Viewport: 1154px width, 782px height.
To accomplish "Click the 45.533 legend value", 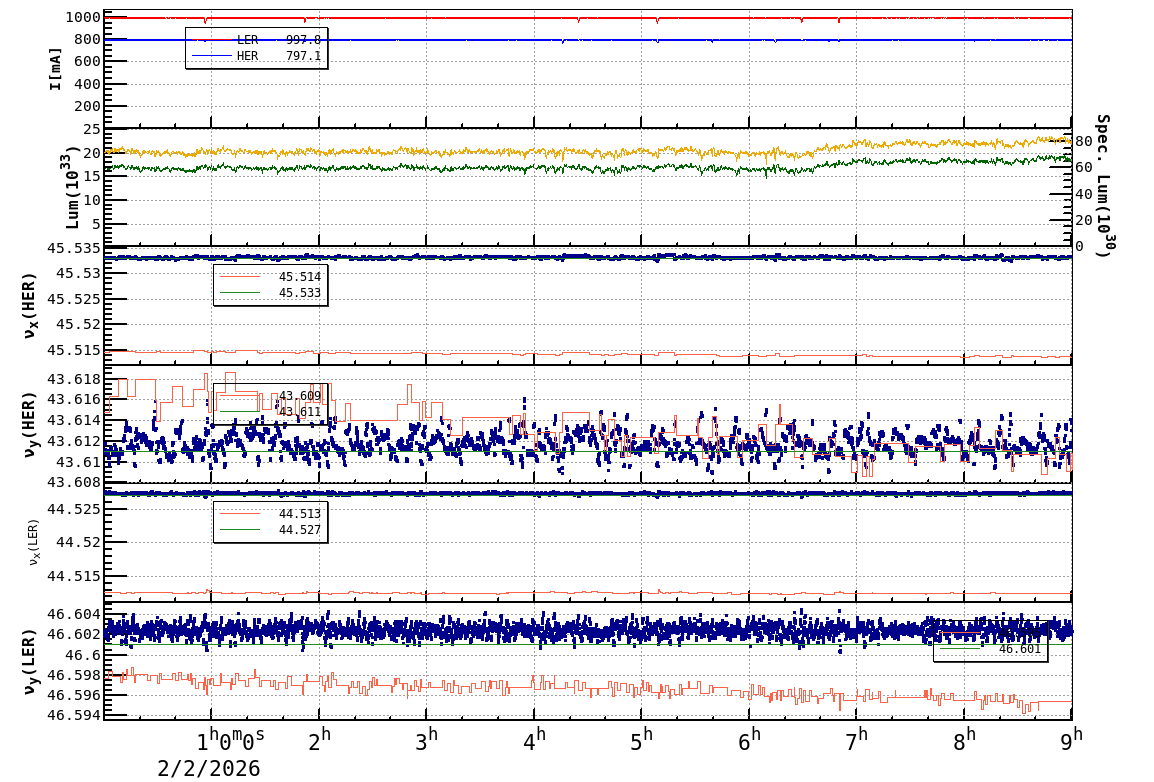I will point(300,293).
